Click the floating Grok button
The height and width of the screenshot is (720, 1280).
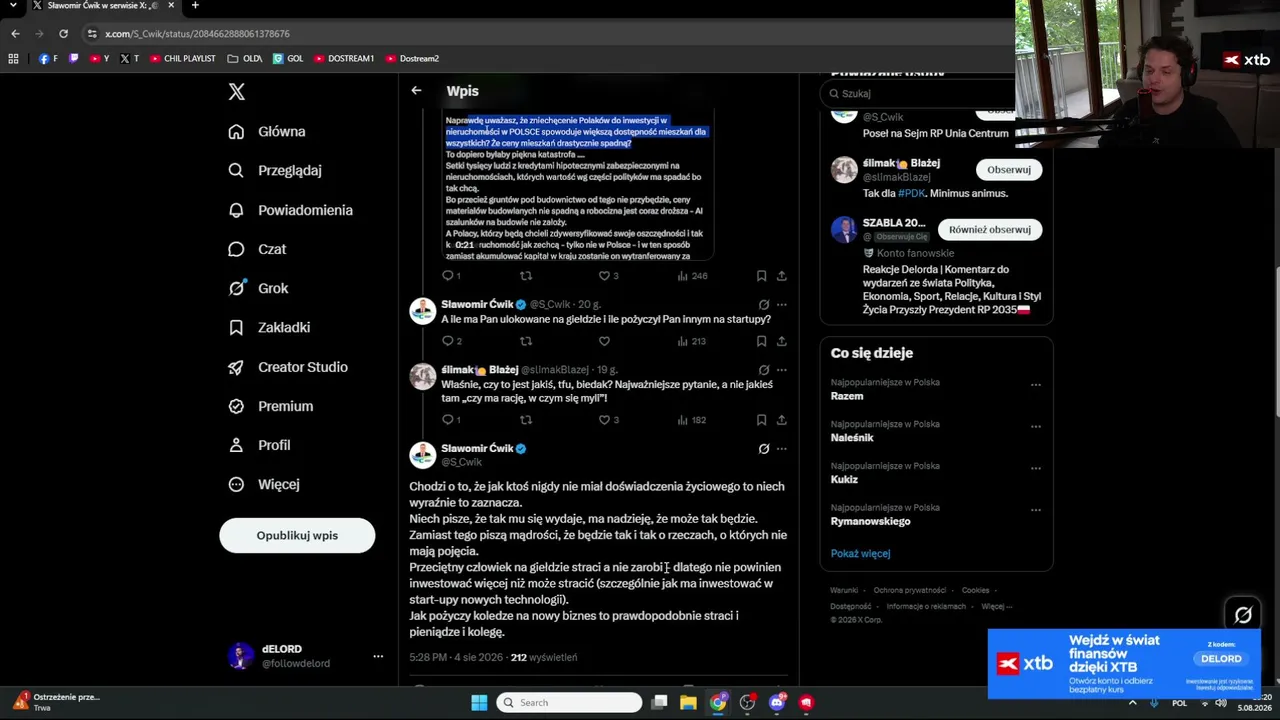coord(1243,615)
